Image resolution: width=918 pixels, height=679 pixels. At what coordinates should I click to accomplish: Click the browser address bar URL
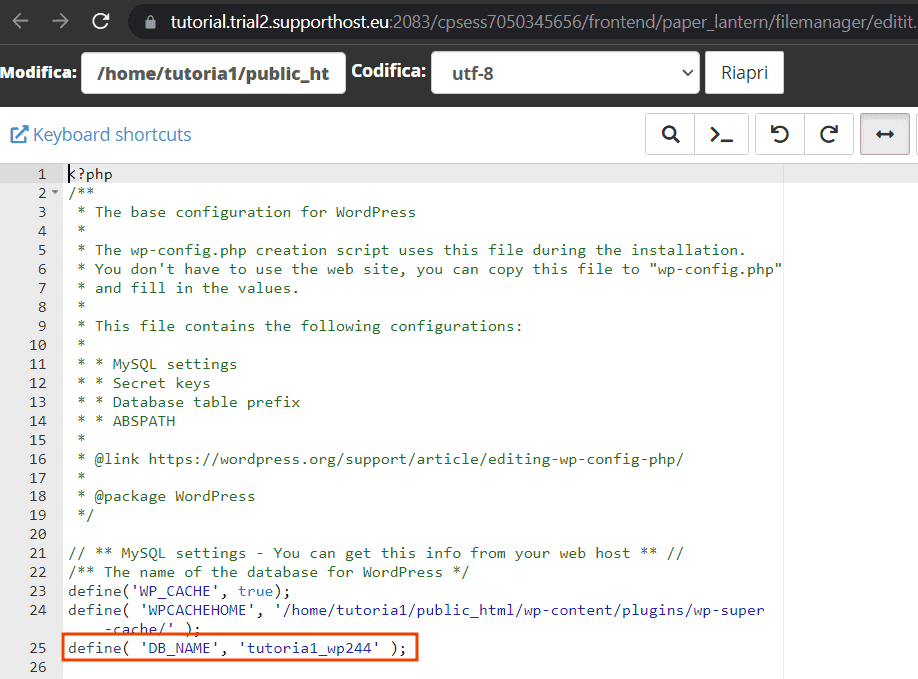coord(542,22)
